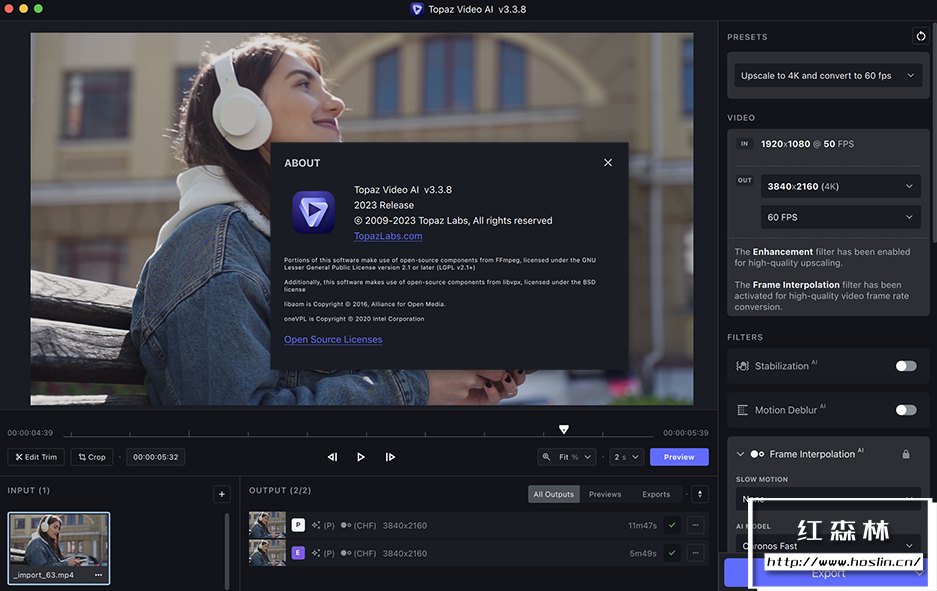Click the Stabilization filter icon

click(742, 366)
